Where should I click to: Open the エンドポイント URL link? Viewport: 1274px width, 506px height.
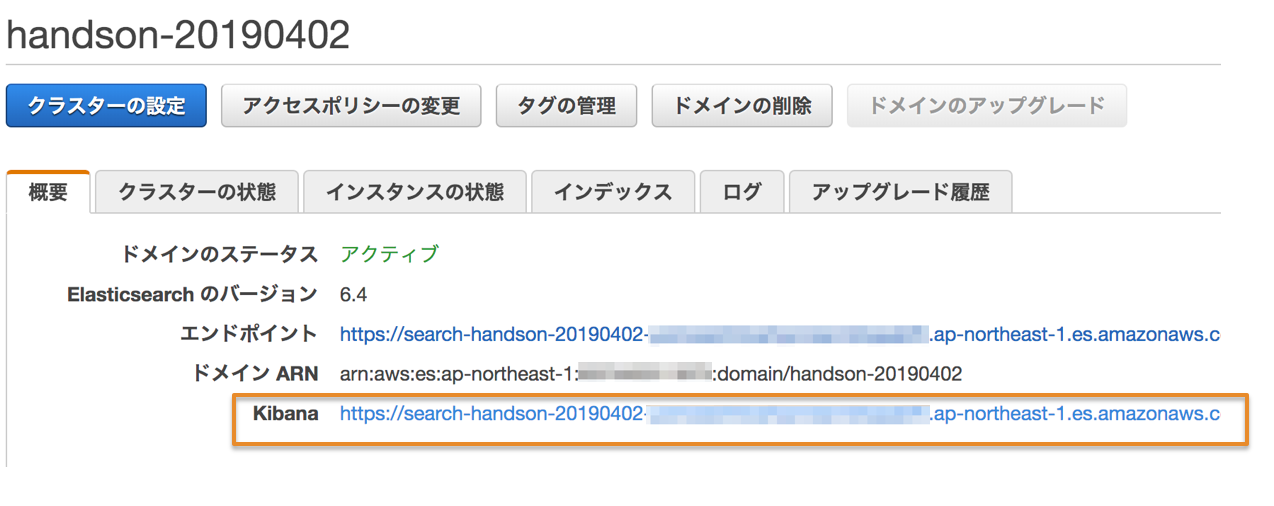click(780, 334)
